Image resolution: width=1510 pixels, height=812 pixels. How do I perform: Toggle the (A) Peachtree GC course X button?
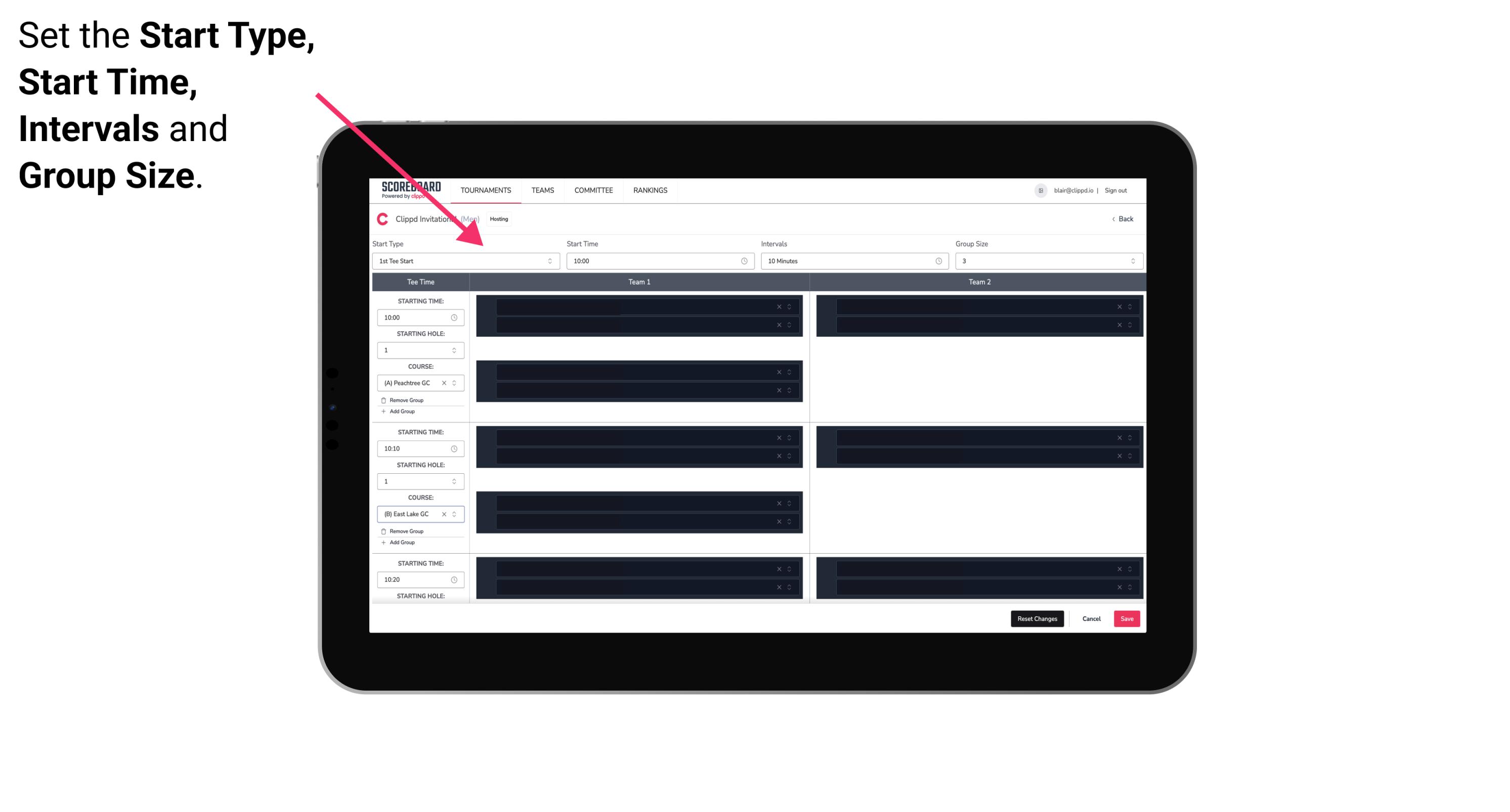(x=441, y=383)
